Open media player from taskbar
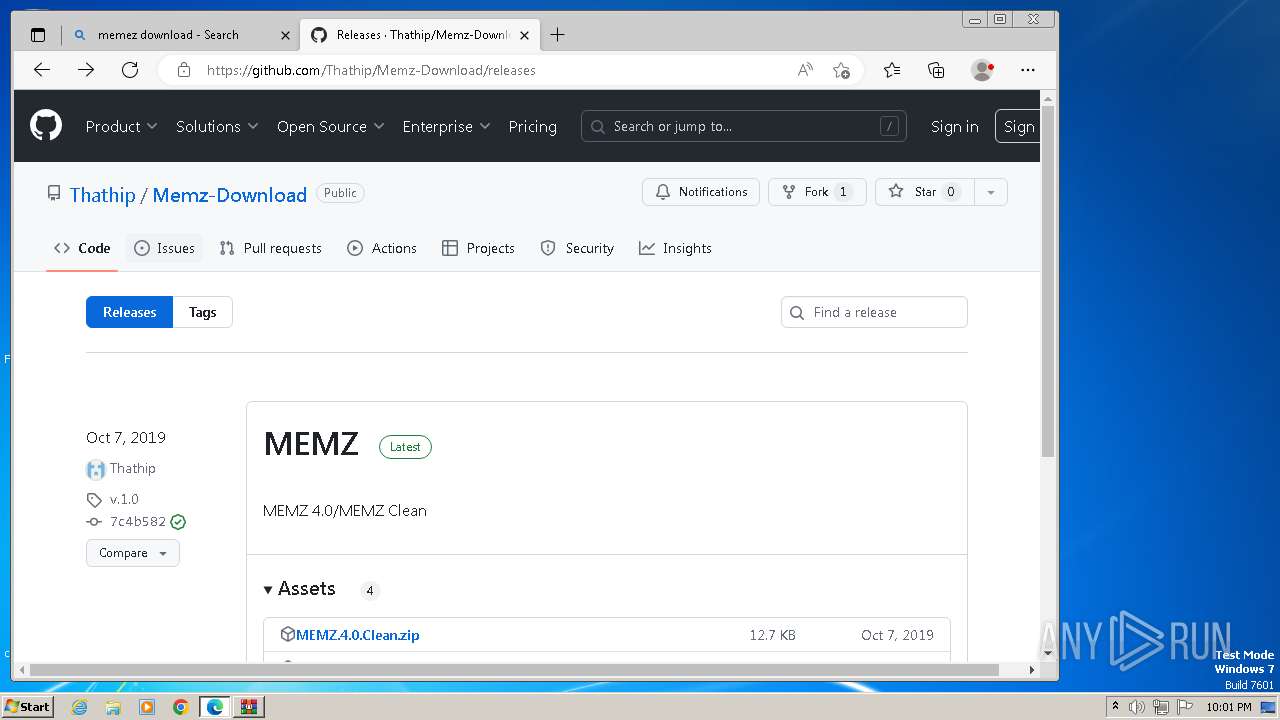The width and height of the screenshot is (1280, 720). point(147,707)
